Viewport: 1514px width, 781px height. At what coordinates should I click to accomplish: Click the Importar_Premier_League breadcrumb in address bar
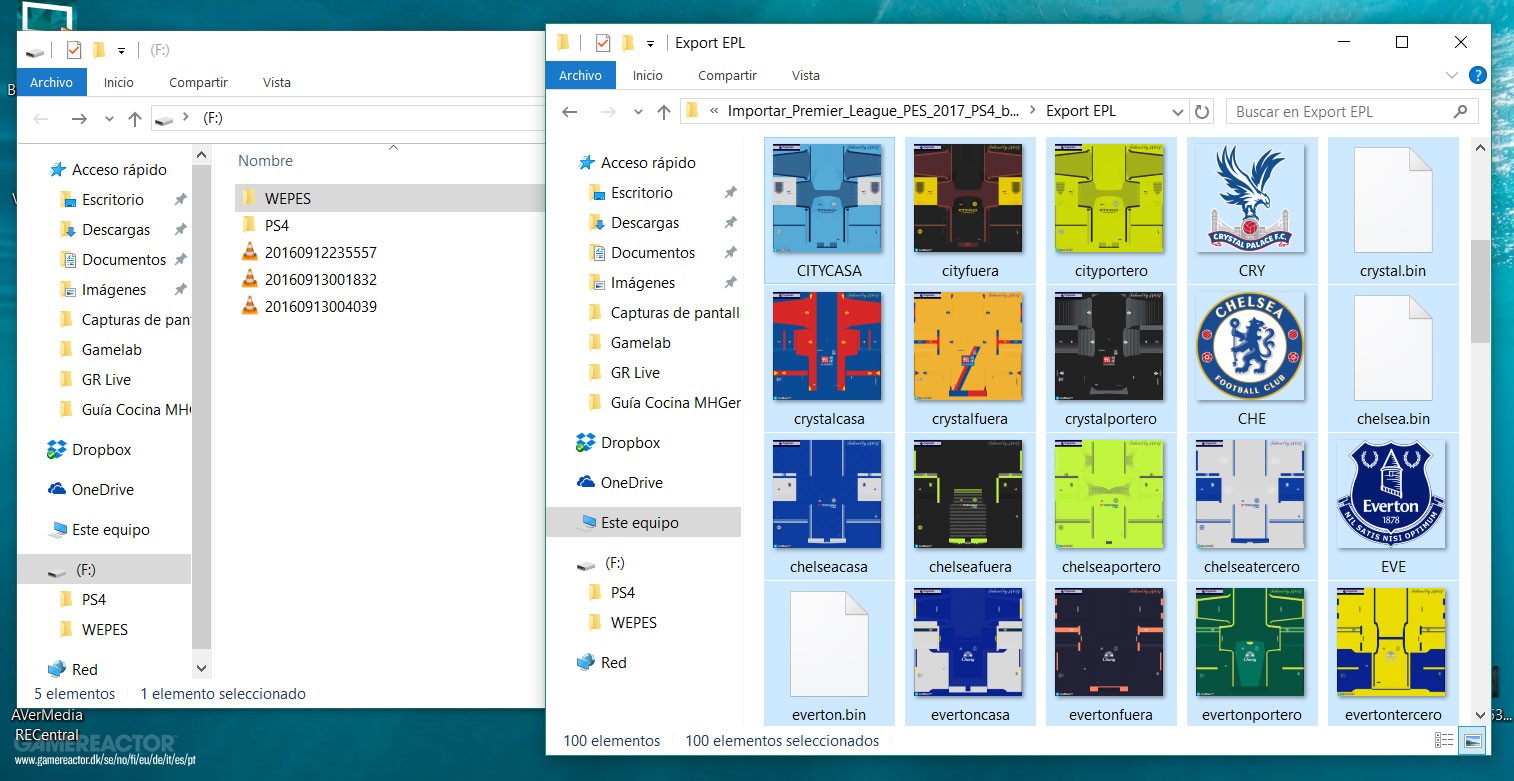click(x=873, y=111)
